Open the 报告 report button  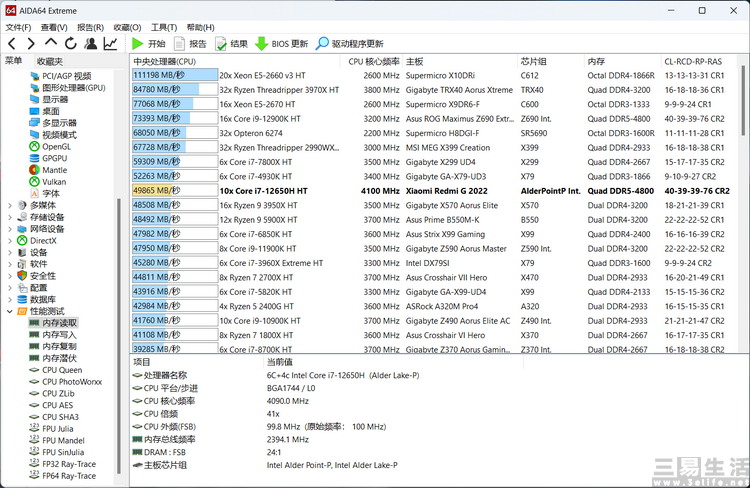click(x=190, y=44)
